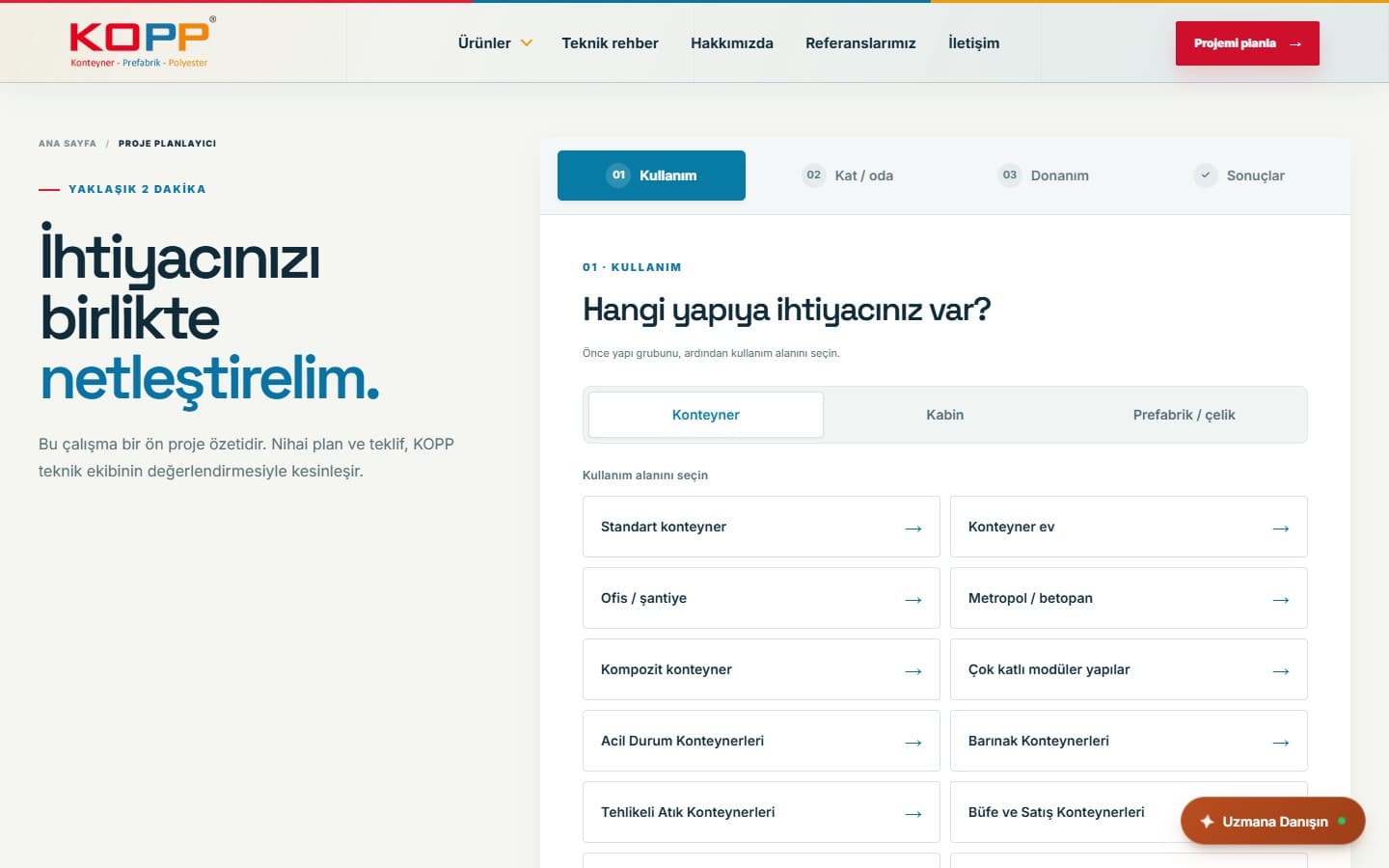The height and width of the screenshot is (868, 1389).
Task: Open the Uzmana Danışın chat button
Action: [x=1272, y=821]
